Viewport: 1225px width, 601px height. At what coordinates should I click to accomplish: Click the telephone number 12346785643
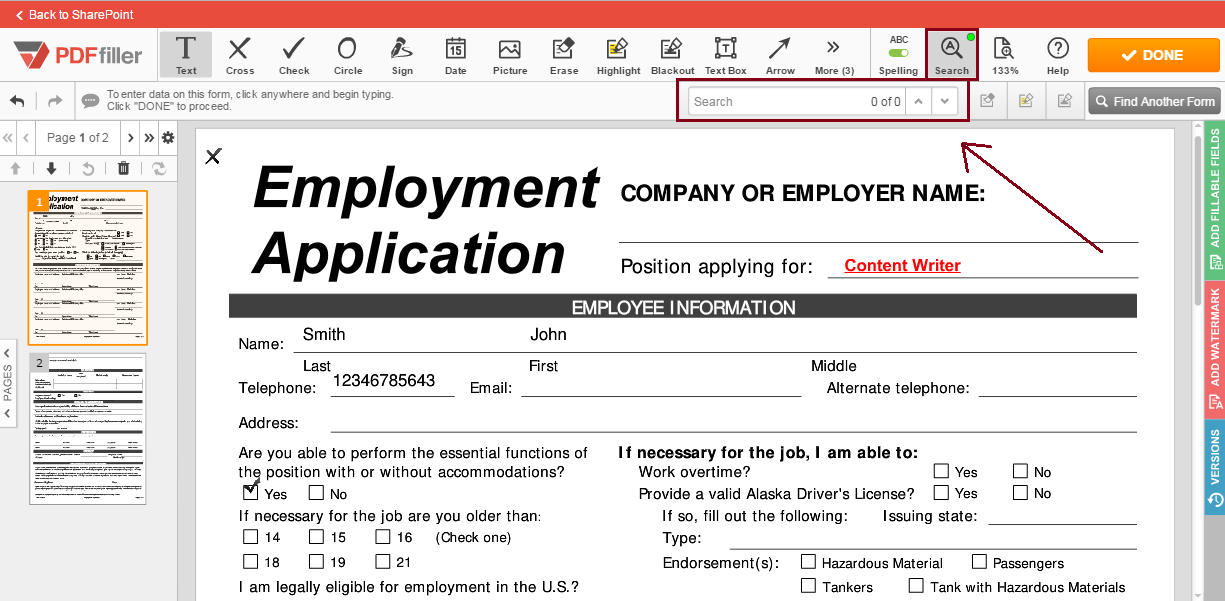point(384,381)
